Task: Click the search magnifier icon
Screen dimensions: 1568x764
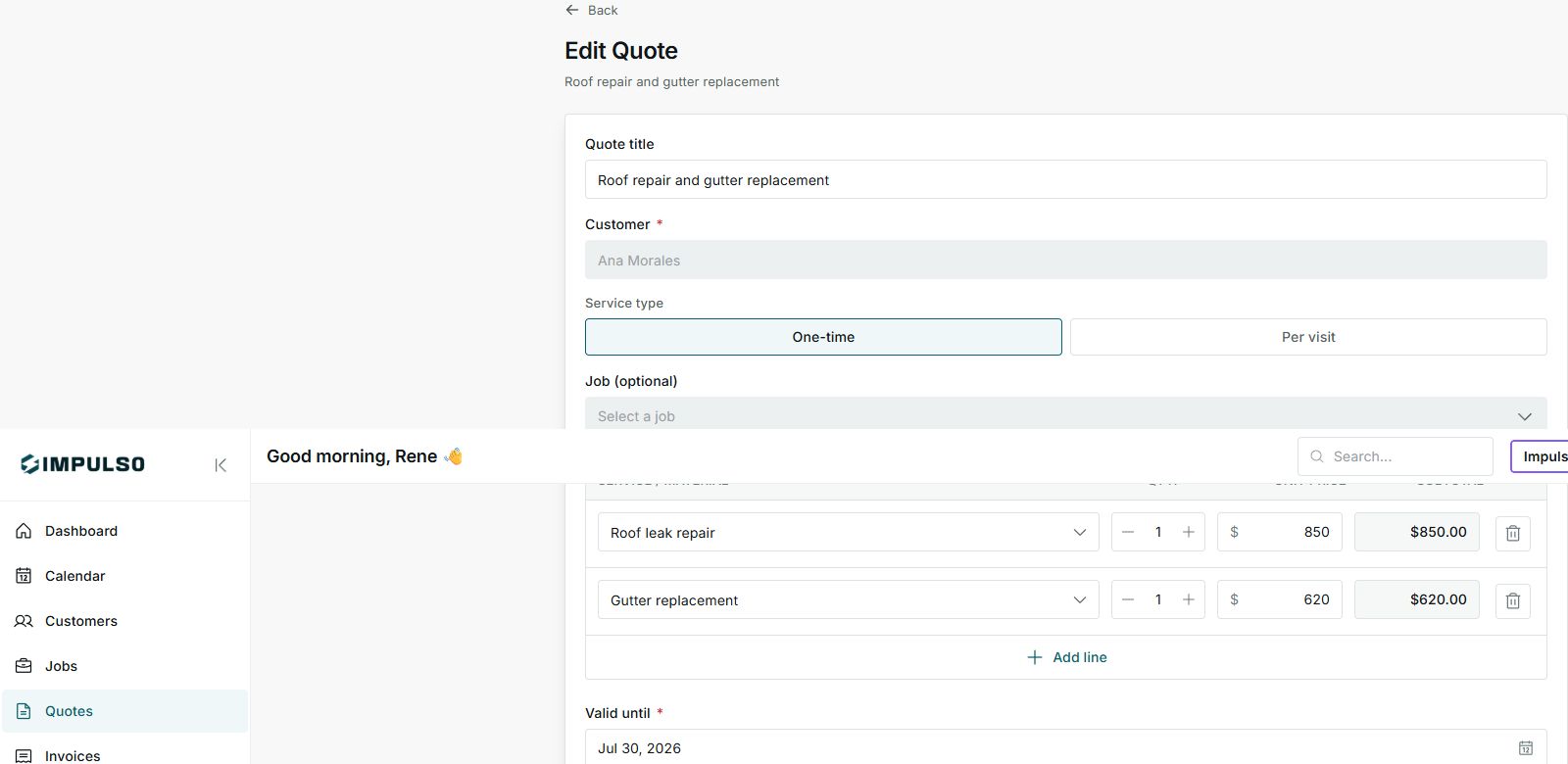Action: (1317, 456)
